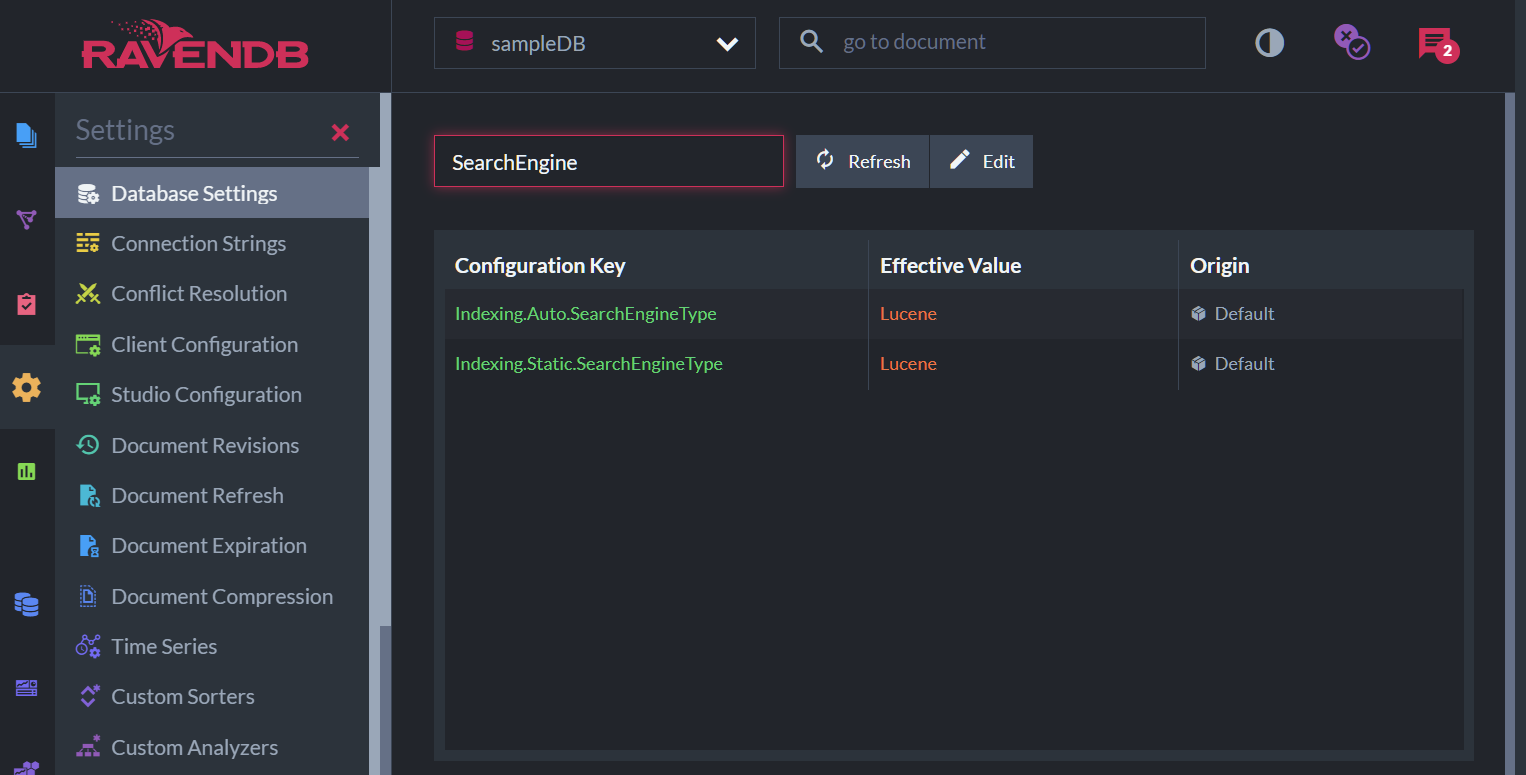Click the Document Compression menu icon
The width and height of the screenshot is (1526, 775).
tap(88, 597)
